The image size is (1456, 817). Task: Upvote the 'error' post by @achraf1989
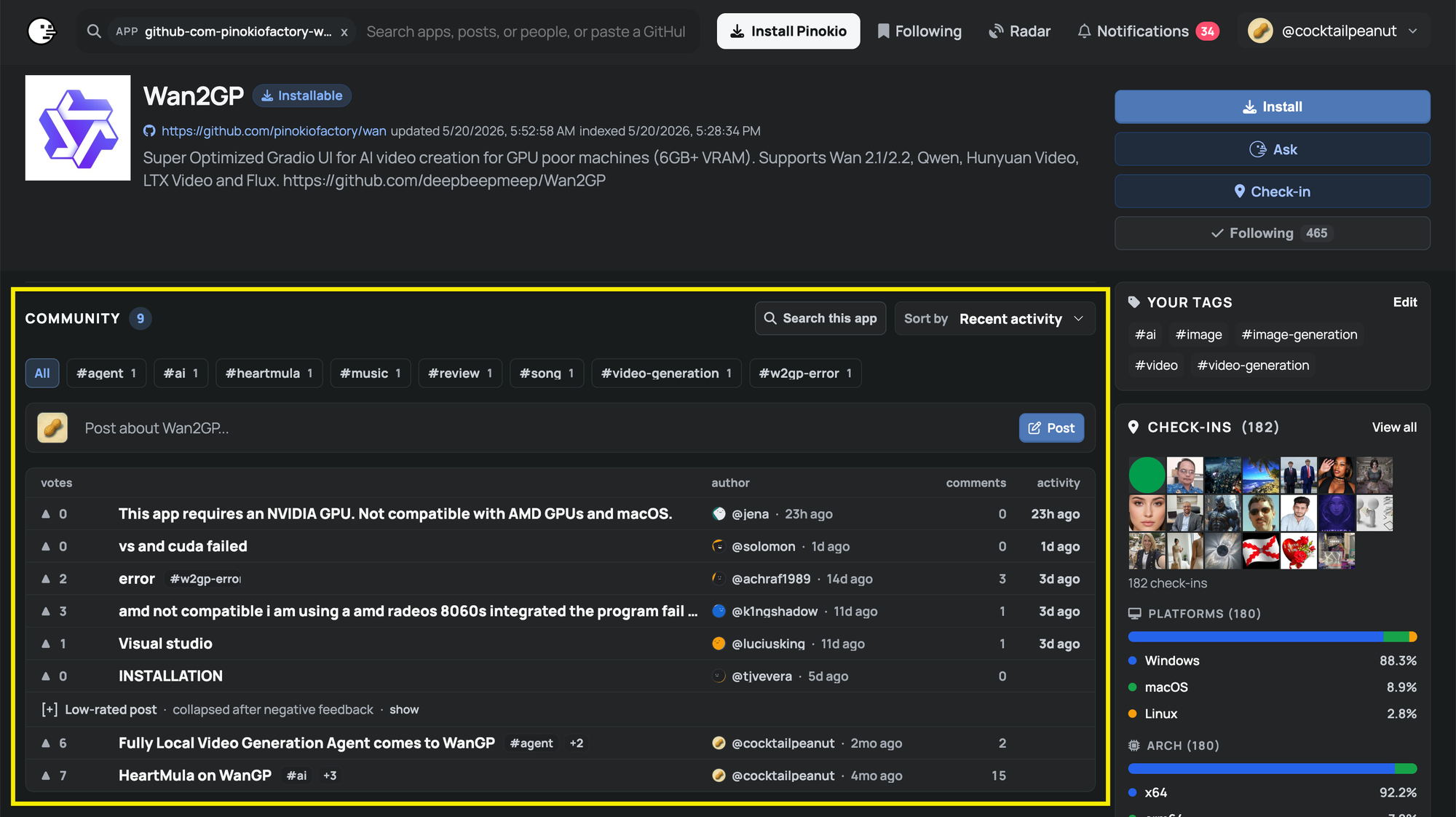coord(46,579)
